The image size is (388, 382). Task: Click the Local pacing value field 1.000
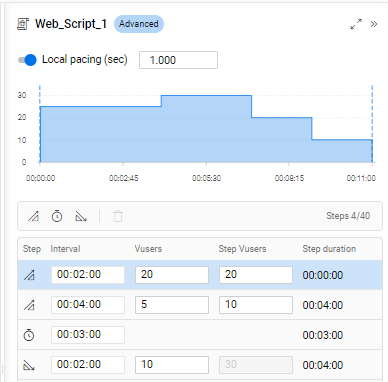[178, 60]
